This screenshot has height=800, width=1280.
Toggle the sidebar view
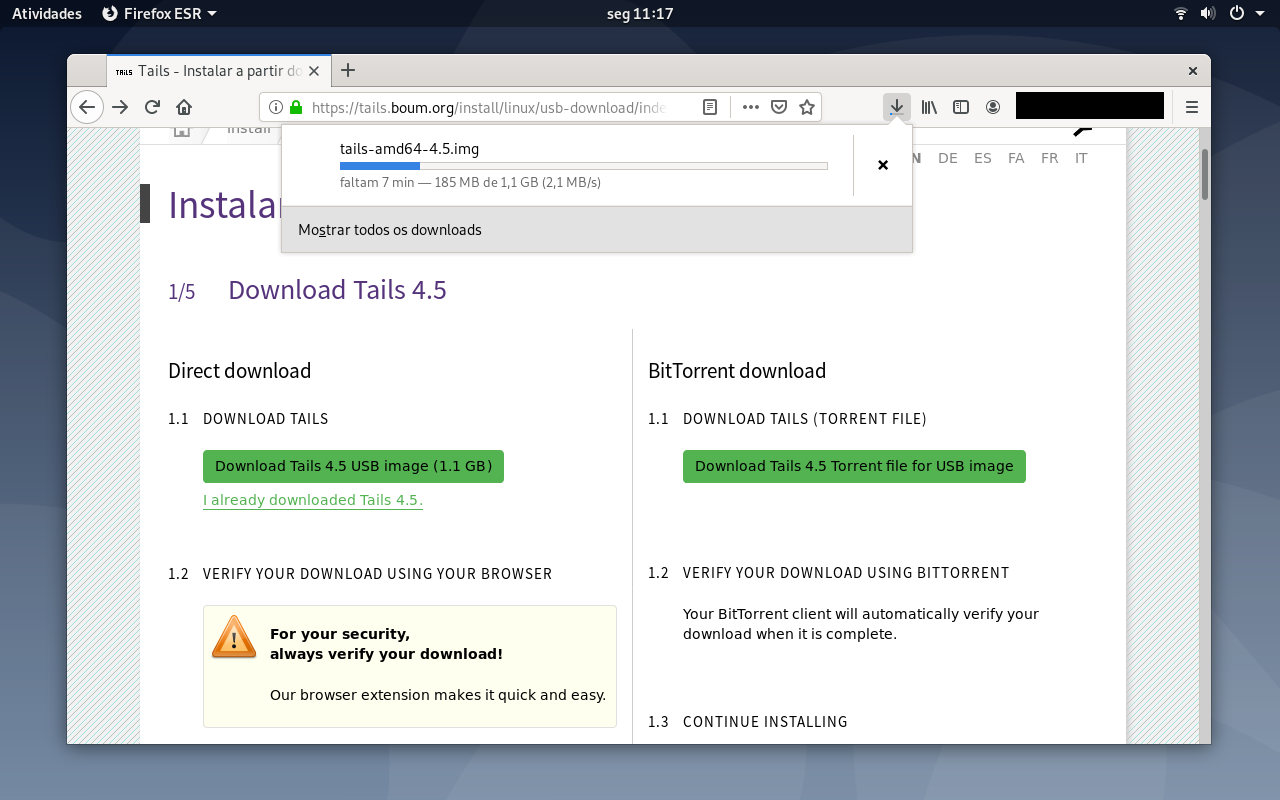961,107
